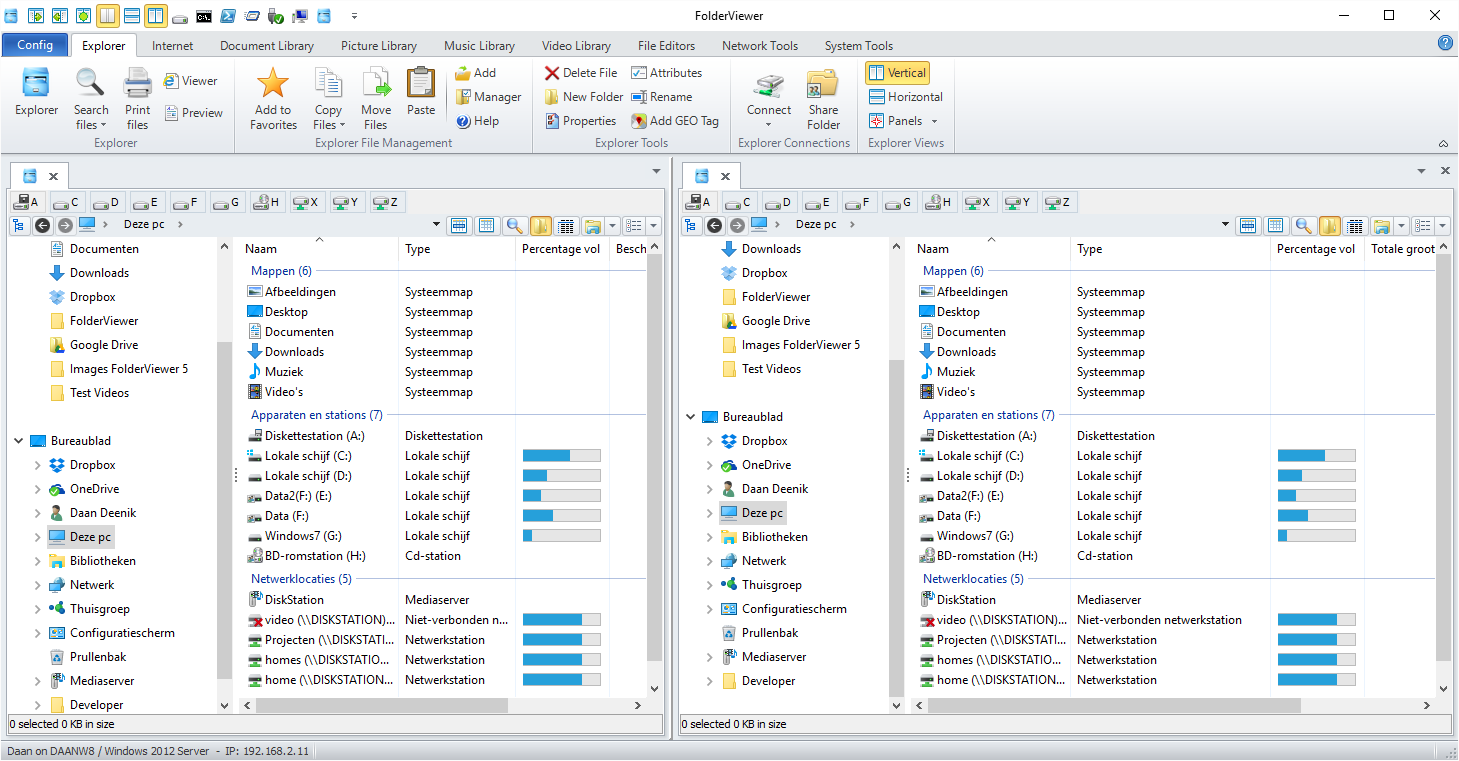The width and height of the screenshot is (1459, 761).
Task: Open left pane address bar dropdown
Action: point(436,226)
